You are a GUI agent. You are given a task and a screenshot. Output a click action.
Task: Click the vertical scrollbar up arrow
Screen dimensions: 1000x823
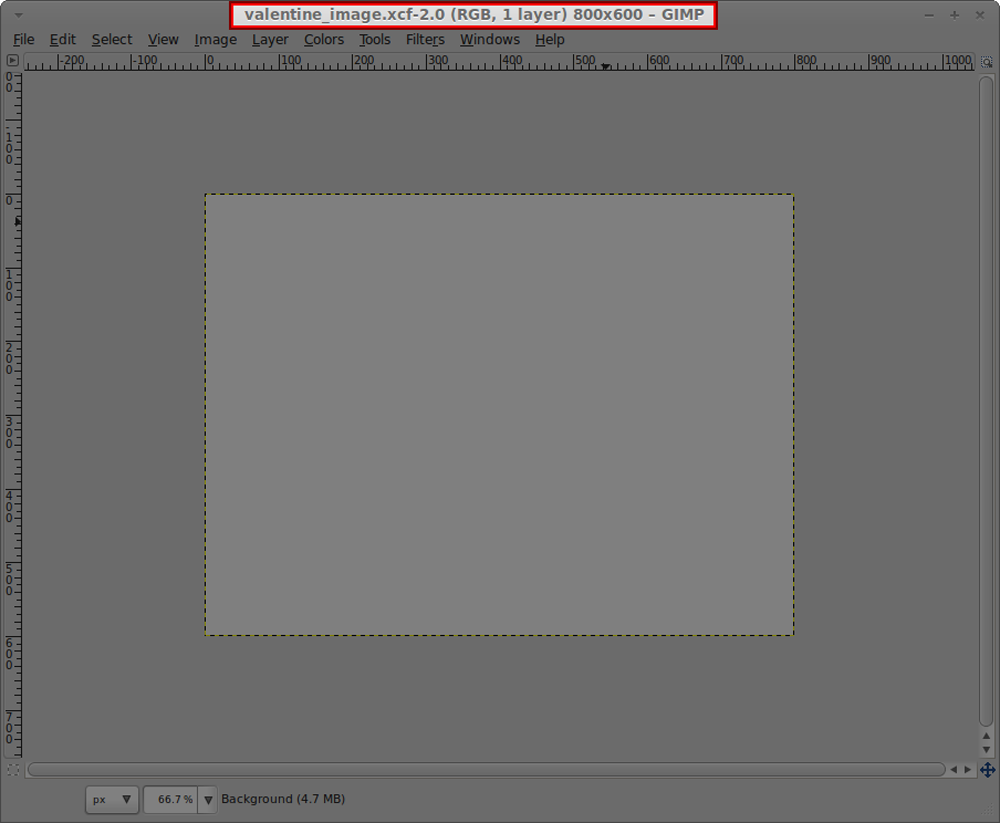click(985, 736)
